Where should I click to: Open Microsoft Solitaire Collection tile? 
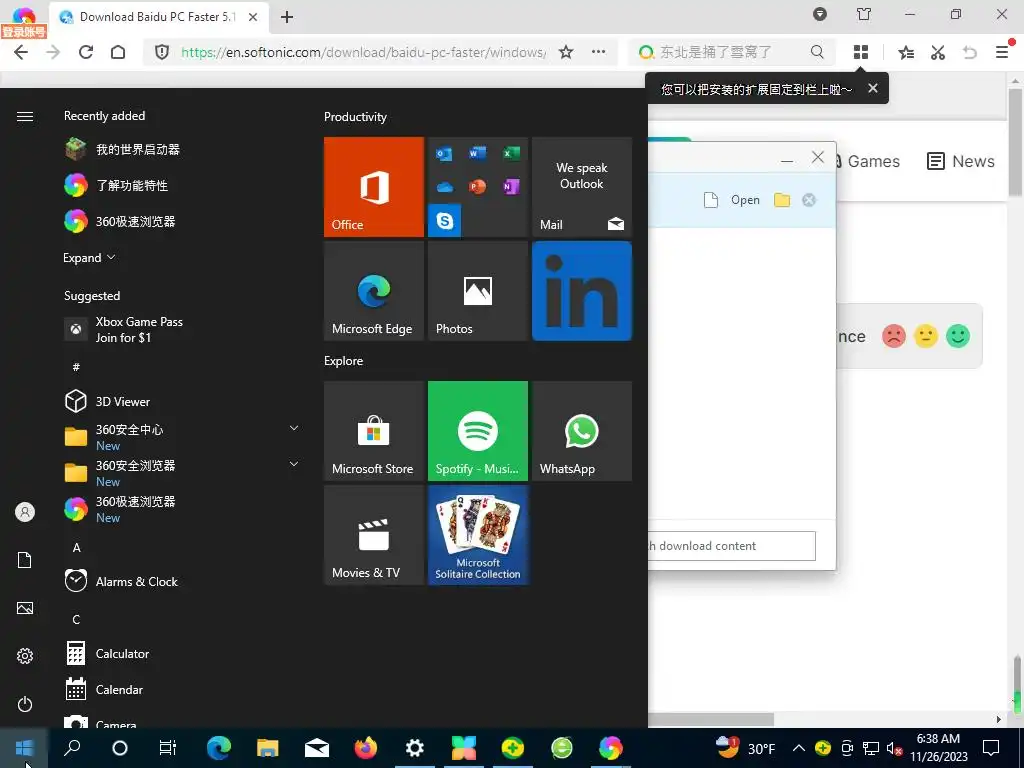477,535
